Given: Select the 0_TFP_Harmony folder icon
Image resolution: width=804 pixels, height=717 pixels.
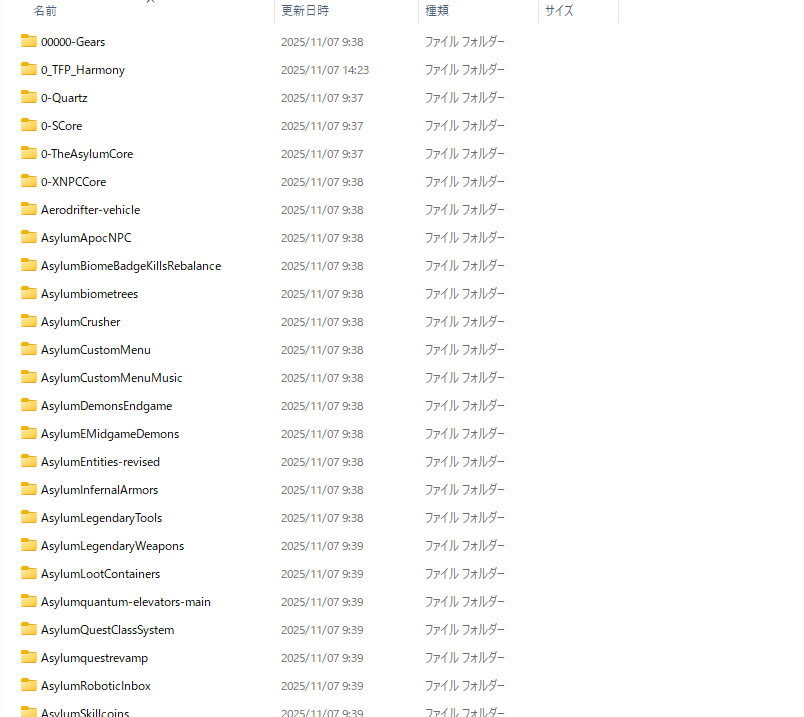Looking at the screenshot, I should [x=28, y=70].
